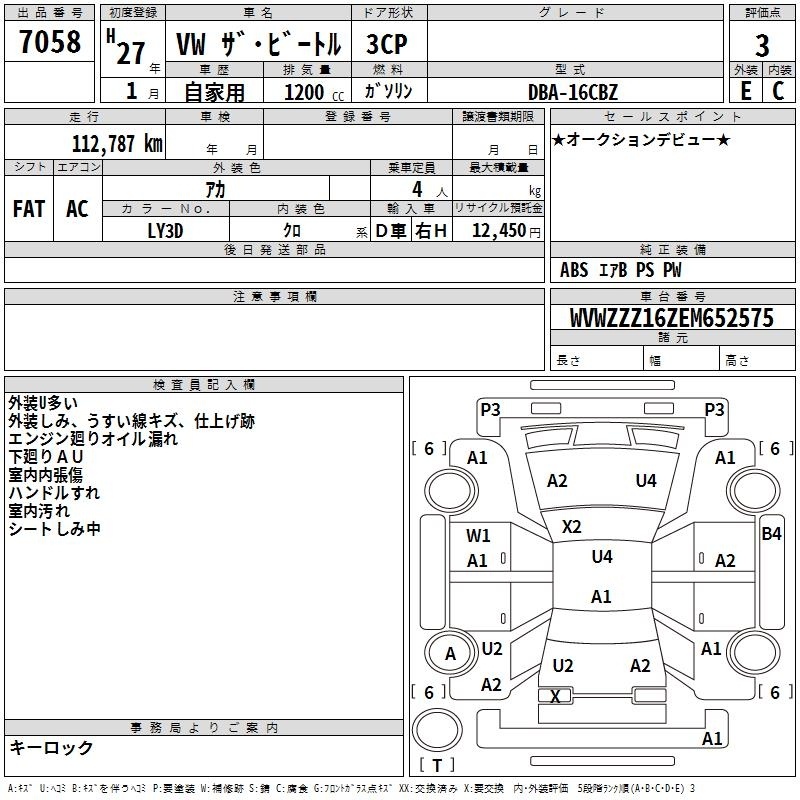Click the ABS エアB PS PW equipment line
The height and width of the screenshot is (800, 800).
point(621,270)
